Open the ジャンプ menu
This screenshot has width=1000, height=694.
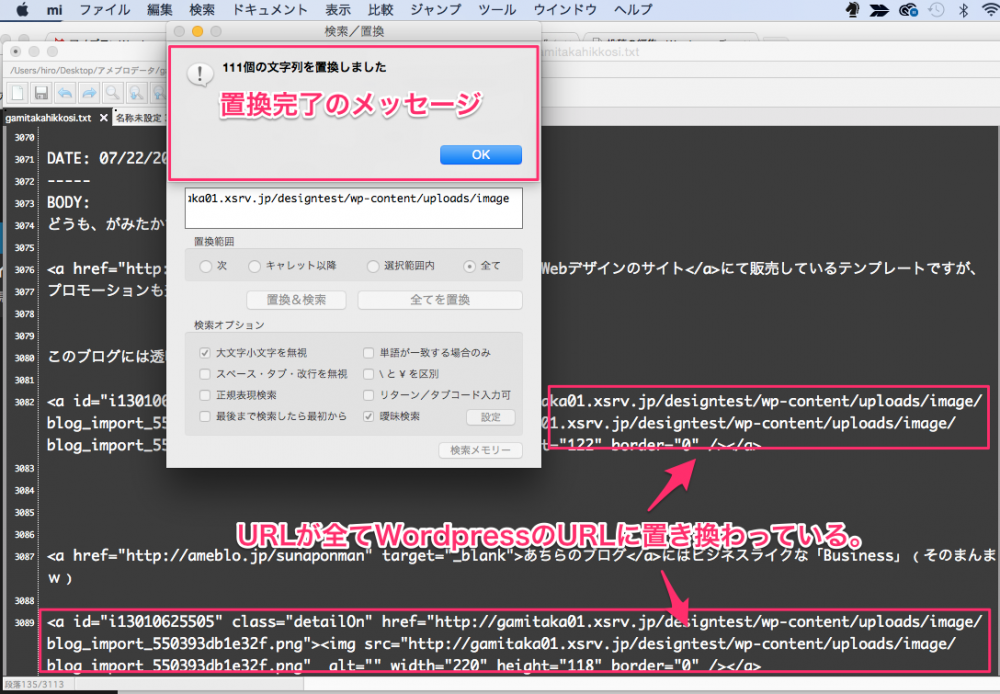[x=436, y=10]
